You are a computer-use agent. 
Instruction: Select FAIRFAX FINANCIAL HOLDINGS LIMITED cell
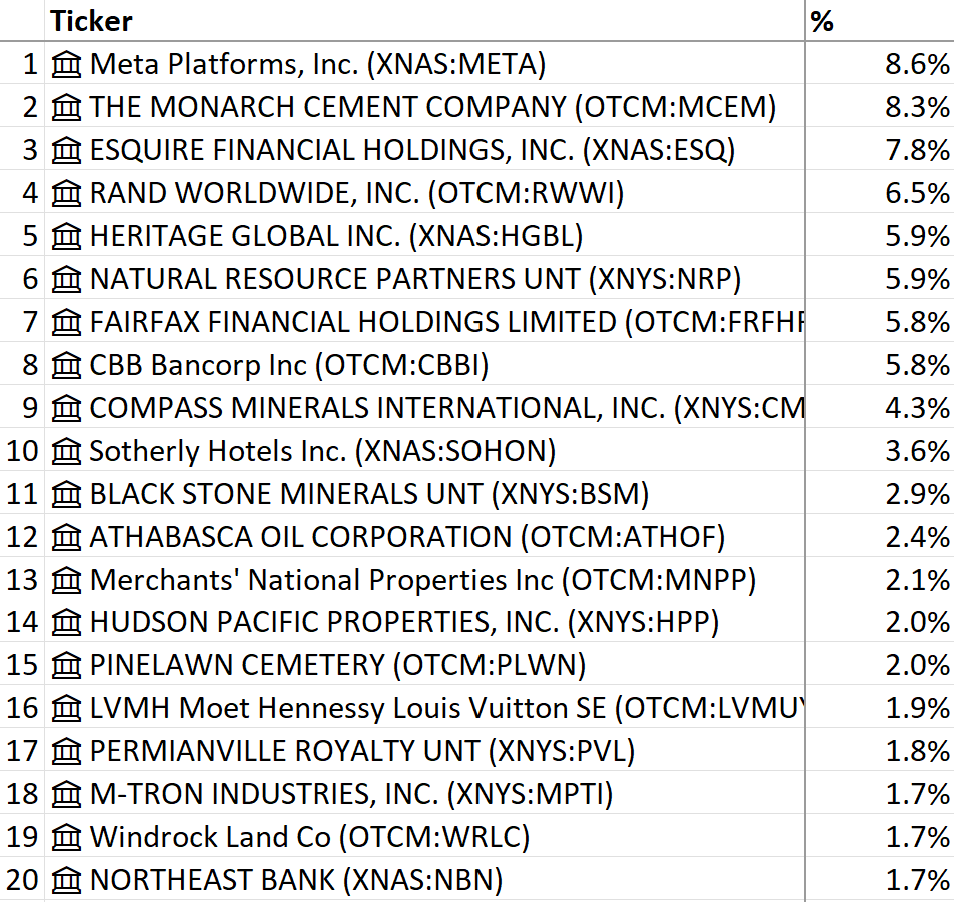(425, 322)
